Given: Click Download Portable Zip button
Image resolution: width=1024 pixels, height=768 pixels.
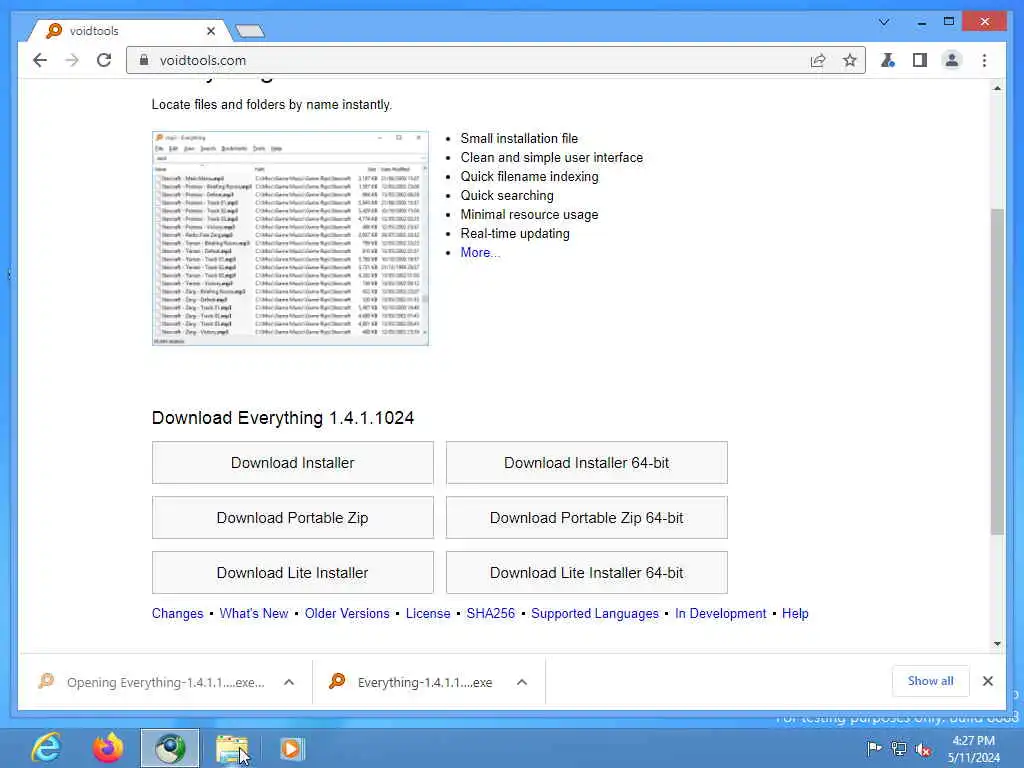Looking at the screenshot, I should (x=293, y=517).
